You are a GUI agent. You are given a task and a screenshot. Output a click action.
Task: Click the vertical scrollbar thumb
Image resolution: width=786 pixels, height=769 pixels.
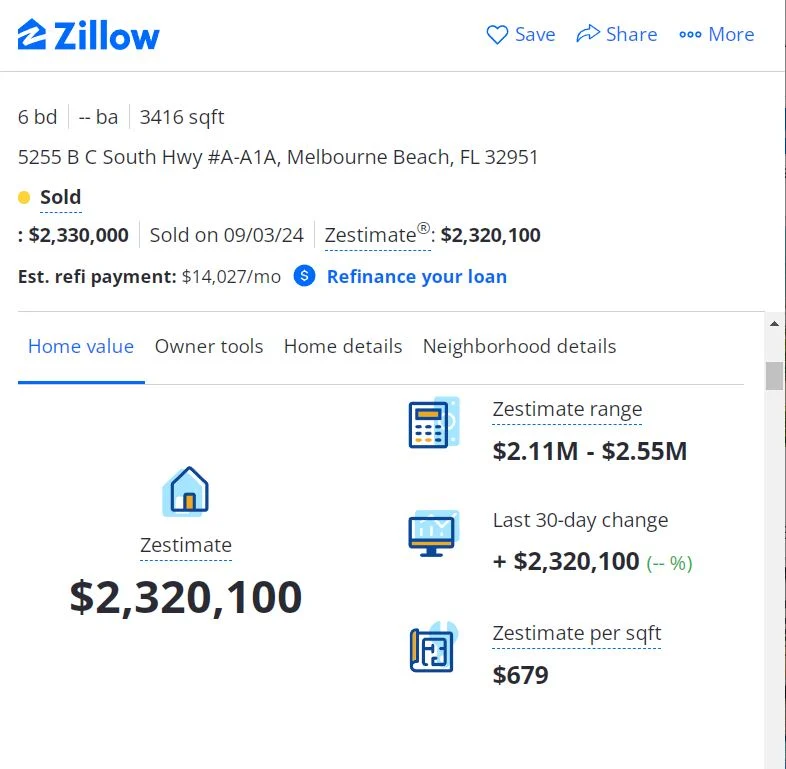774,376
